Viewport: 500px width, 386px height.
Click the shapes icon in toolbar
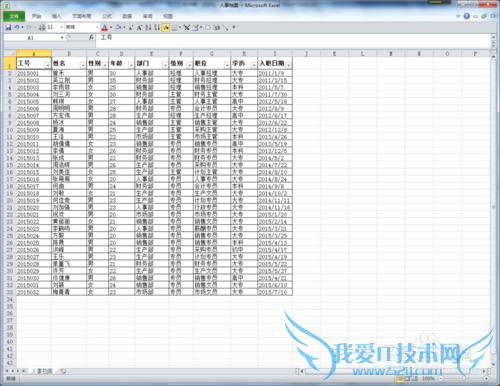point(208,27)
